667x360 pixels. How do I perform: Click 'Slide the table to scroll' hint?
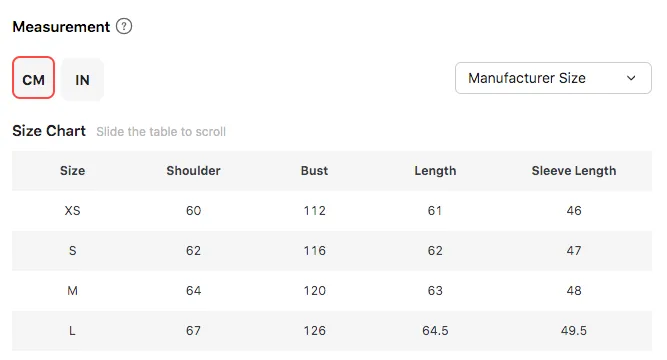[161, 131]
